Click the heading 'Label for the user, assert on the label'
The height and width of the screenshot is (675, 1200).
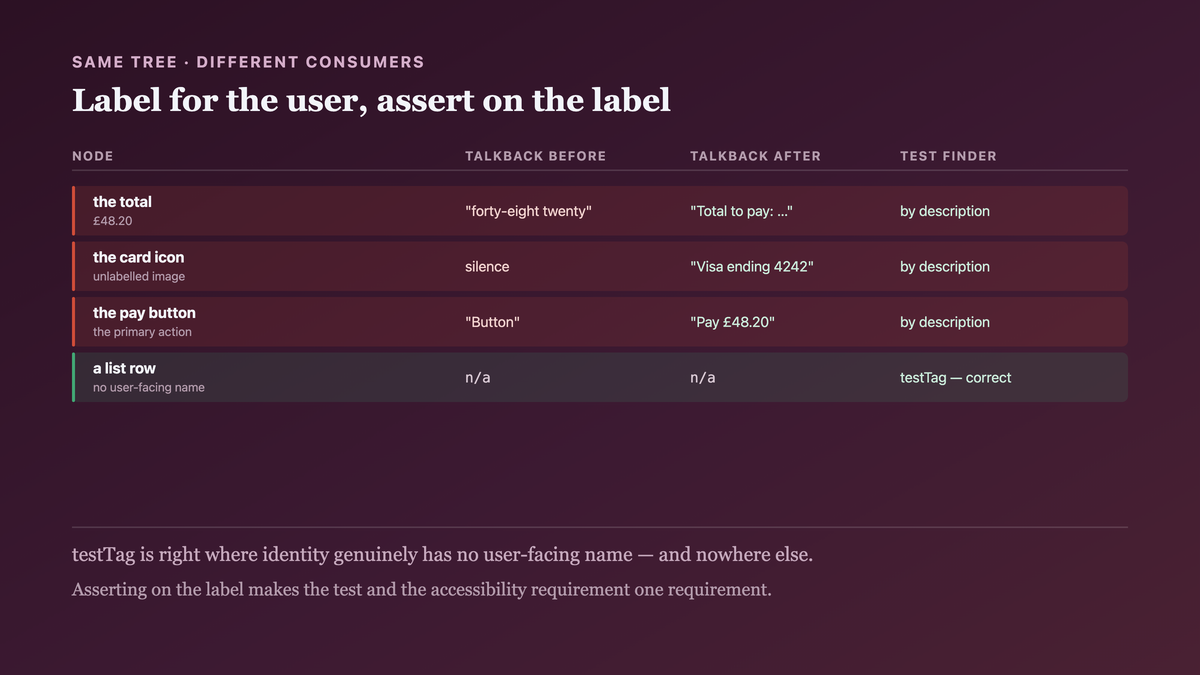pos(371,100)
